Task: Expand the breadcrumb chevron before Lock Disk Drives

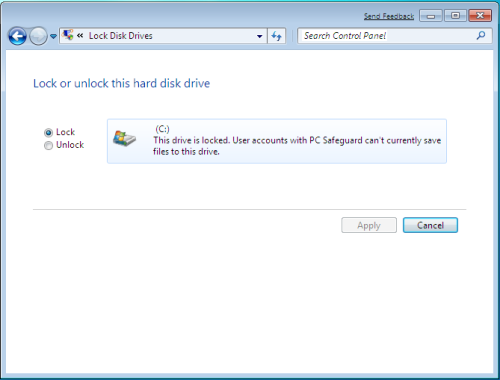Action: click(x=80, y=35)
